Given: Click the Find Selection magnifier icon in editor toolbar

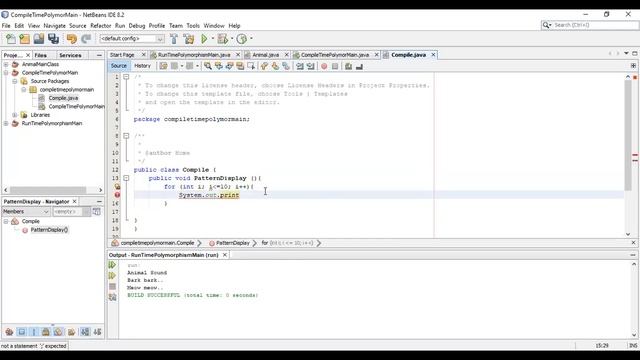Looking at the screenshot, I should (x=208, y=66).
